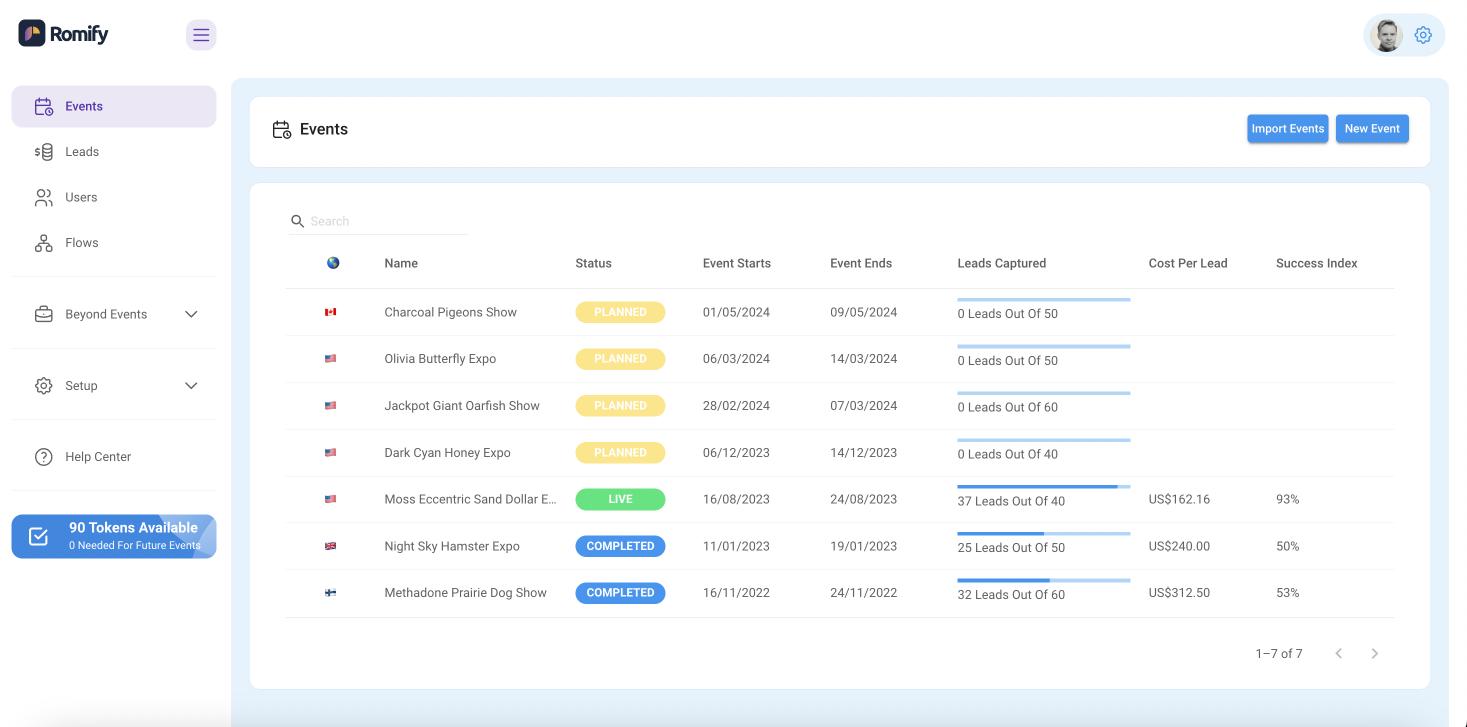Open the Leads menu item

tap(82, 152)
